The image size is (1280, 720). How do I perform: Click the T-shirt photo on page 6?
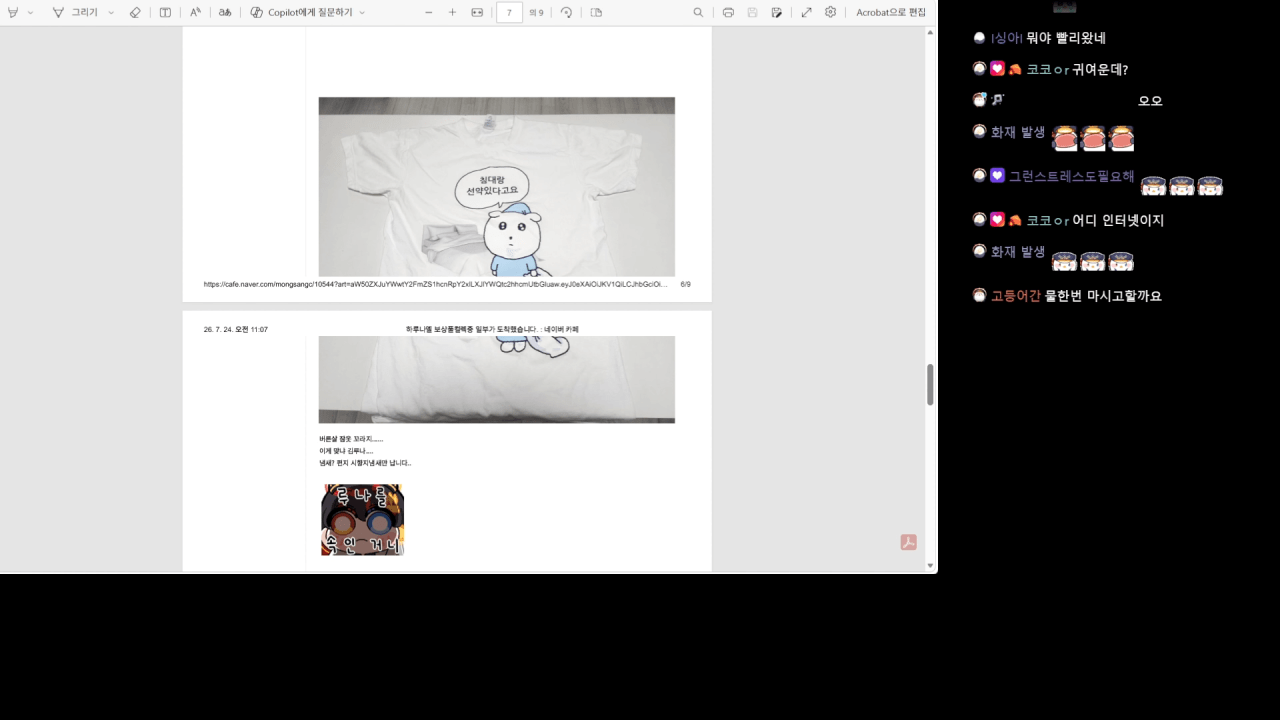(x=497, y=187)
